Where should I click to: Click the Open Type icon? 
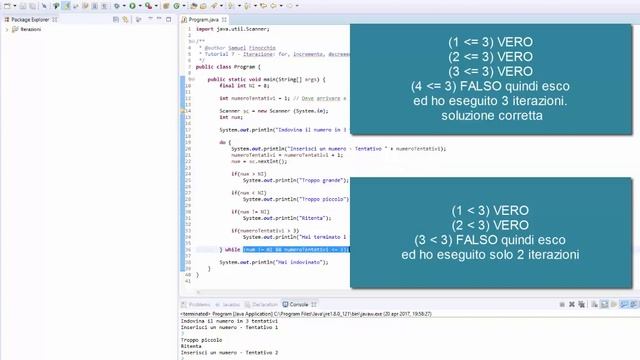(x=193, y=6)
